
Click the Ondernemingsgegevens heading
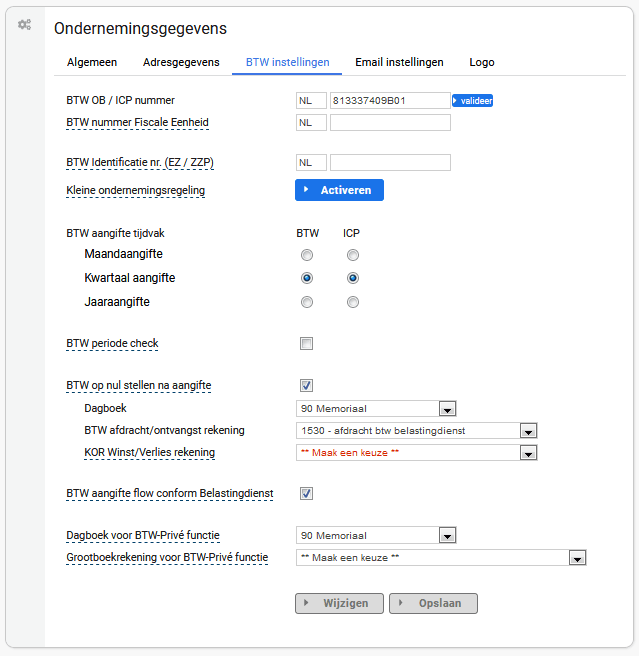pos(140,28)
